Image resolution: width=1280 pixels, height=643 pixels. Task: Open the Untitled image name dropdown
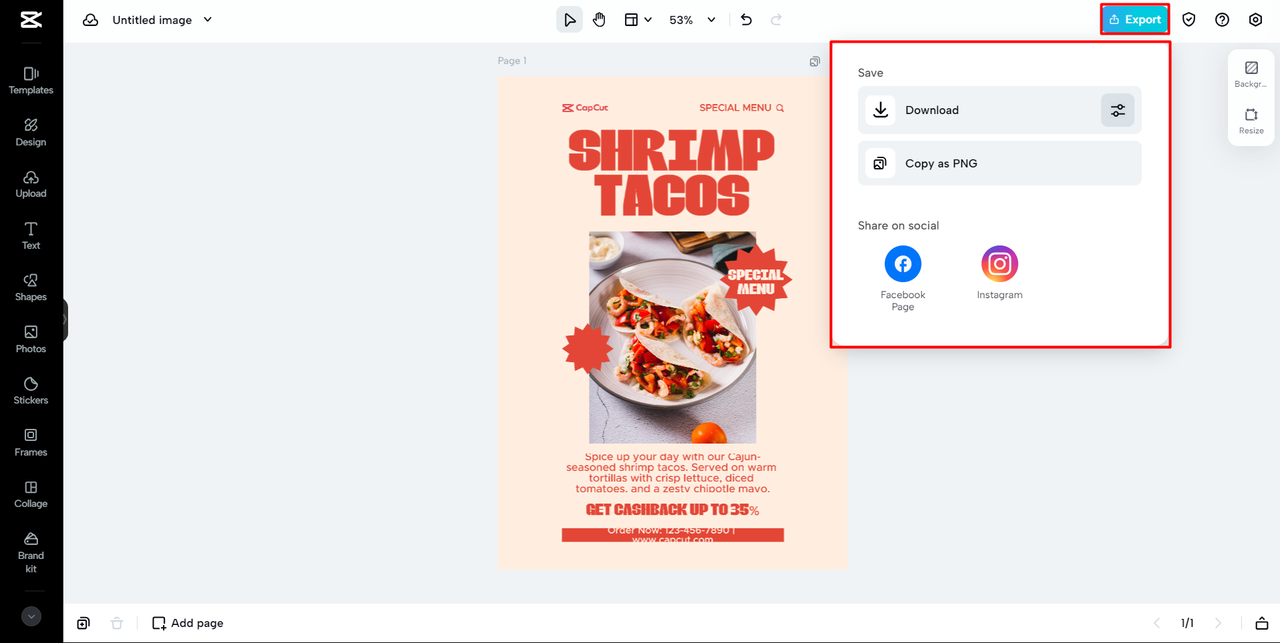pyautogui.click(x=162, y=20)
